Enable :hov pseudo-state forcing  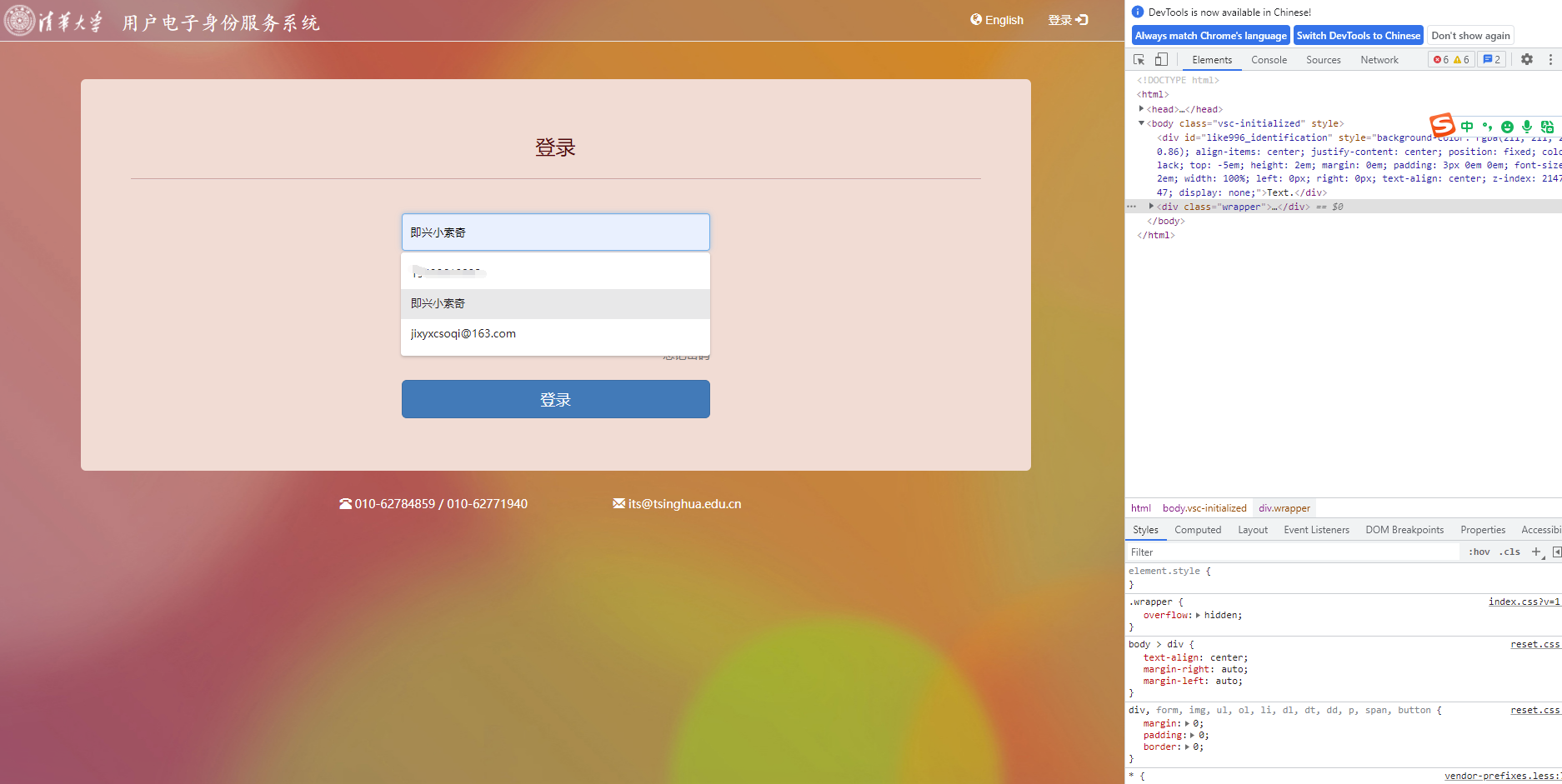(1478, 551)
